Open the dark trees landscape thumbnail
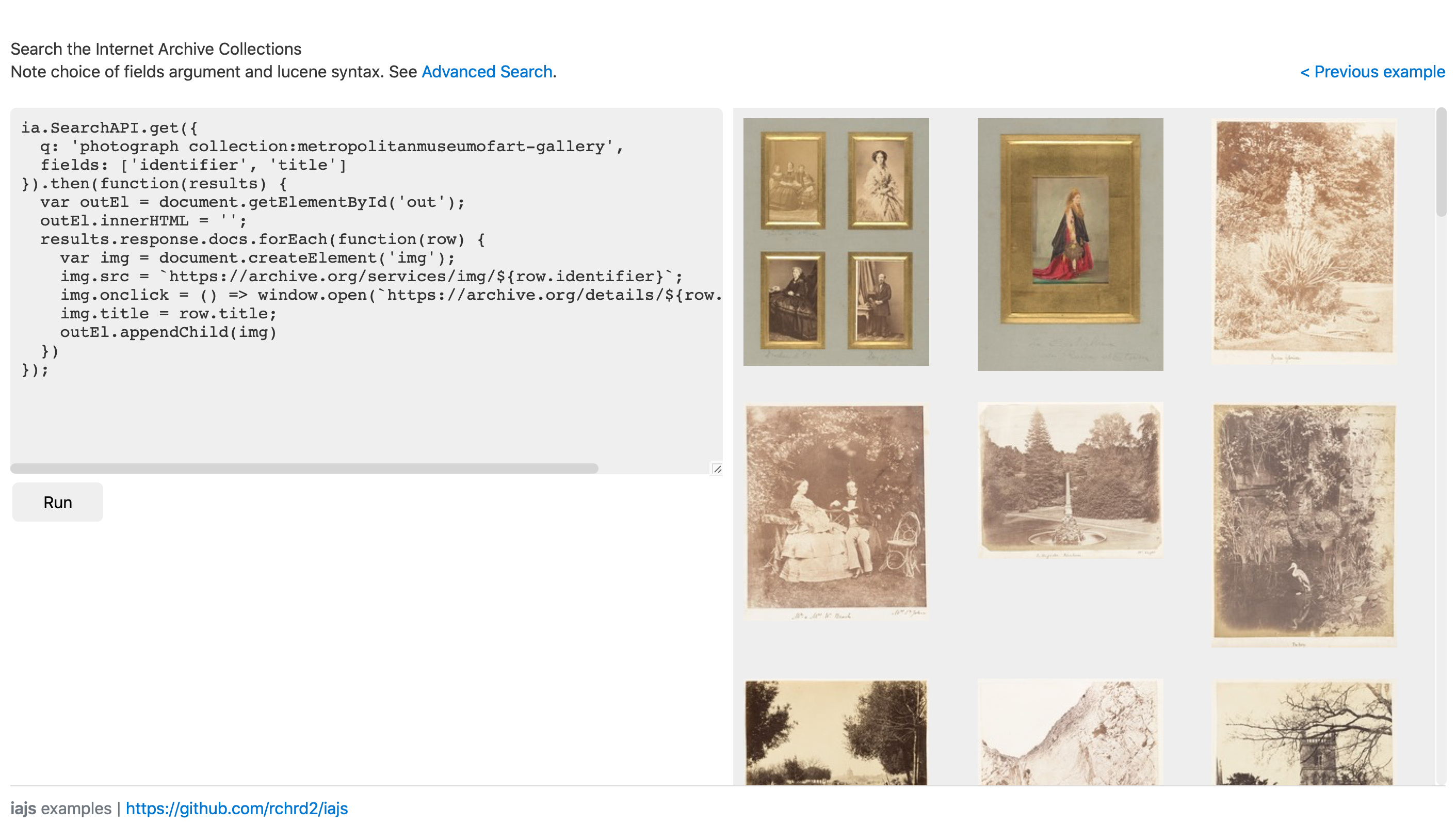Screen dimensions: 1456x840 [835, 732]
